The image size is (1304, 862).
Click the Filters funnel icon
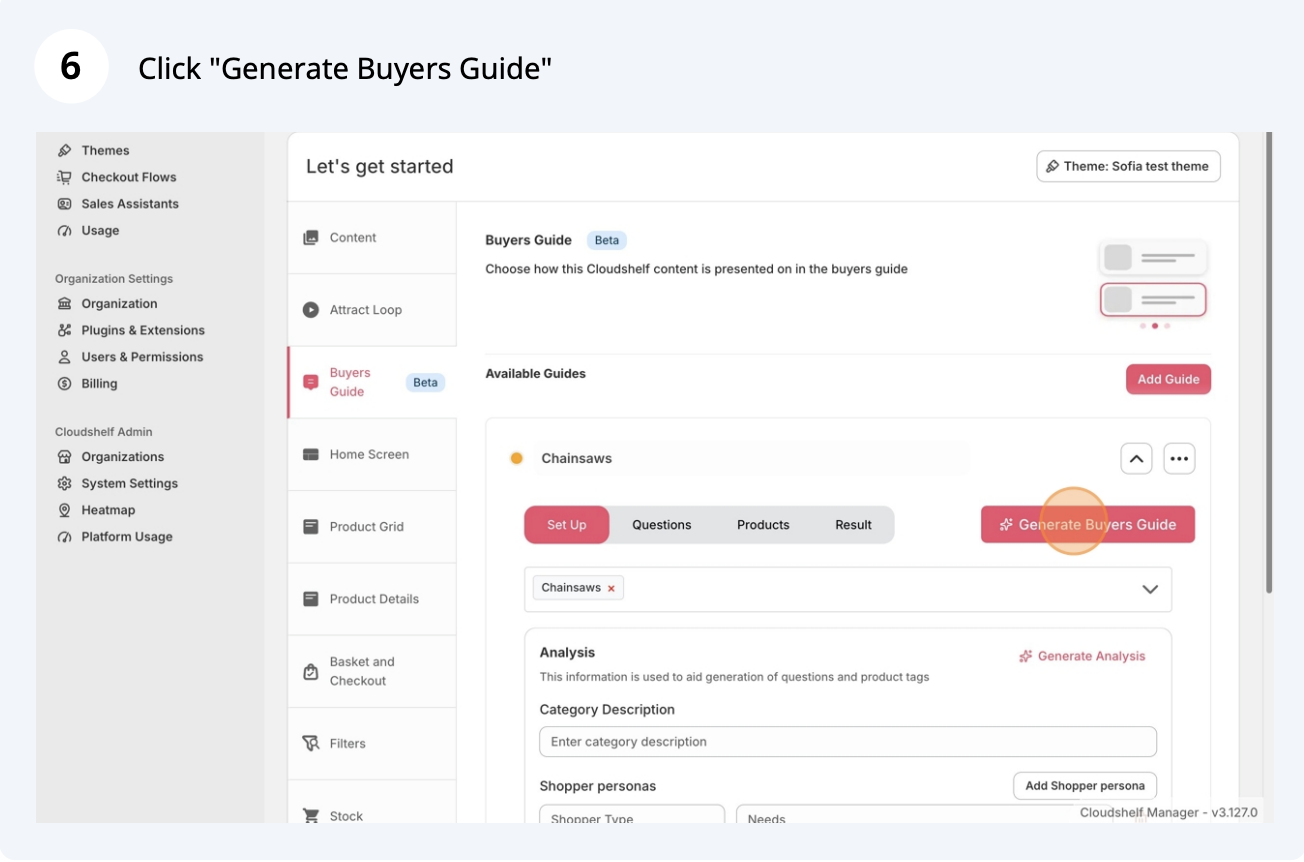(x=311, y=744)
